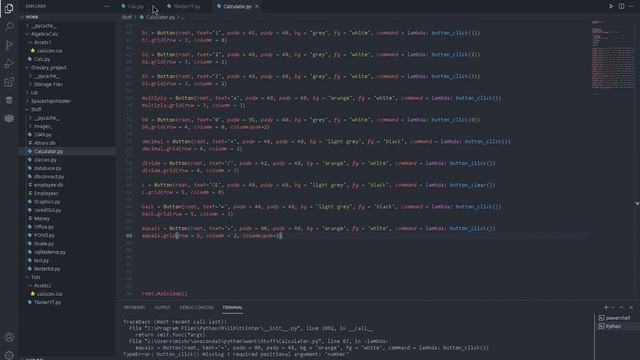Open Graphics.py in the Explorer tree
Screen dimensions: 640x360
(47, 202)
